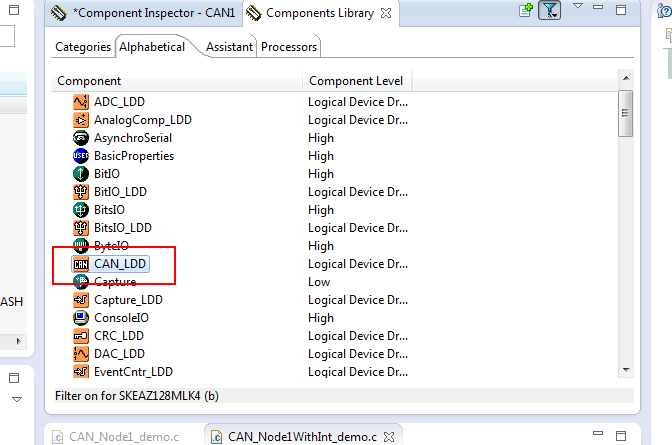The width and height of the screenshot is (672, 445).
Task: Select the EventCntr_LDD row label
Action: tap(133, 372)
